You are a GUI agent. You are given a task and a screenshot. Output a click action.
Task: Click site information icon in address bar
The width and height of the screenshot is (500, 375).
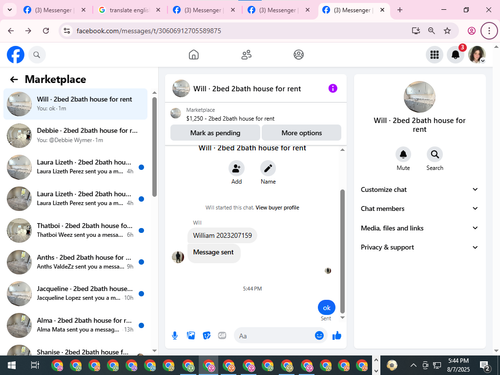pos(67,31)
